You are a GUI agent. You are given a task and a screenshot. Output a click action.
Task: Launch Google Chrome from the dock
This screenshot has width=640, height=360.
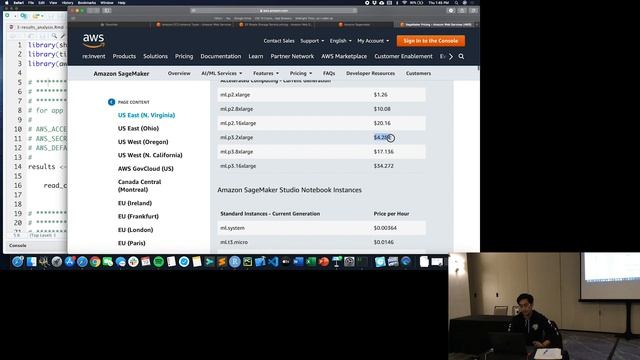[x=95, y=262]
